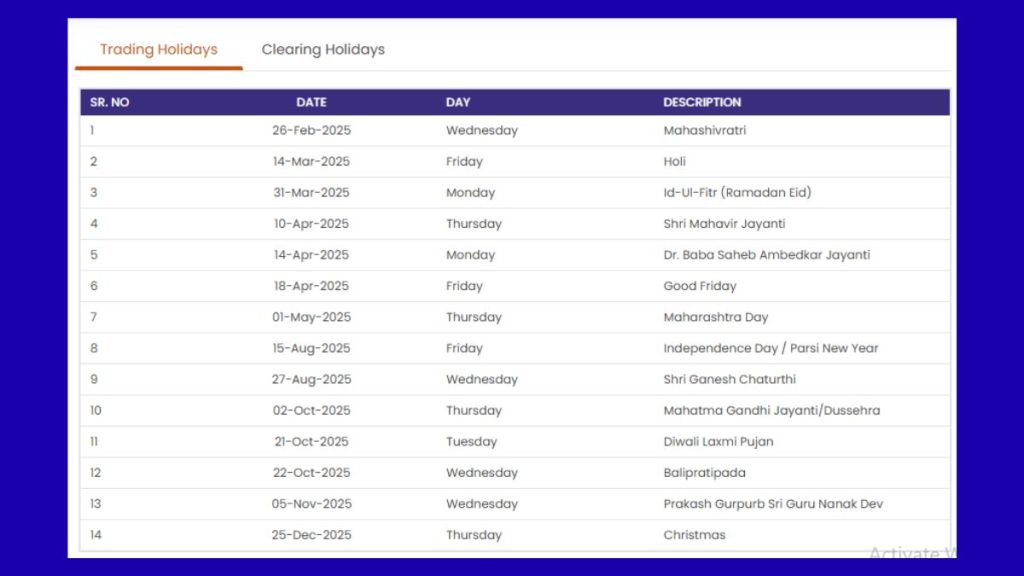Select the Maharashtra Day row
The image size is (1024, 576).
click(x=715, y=317)
